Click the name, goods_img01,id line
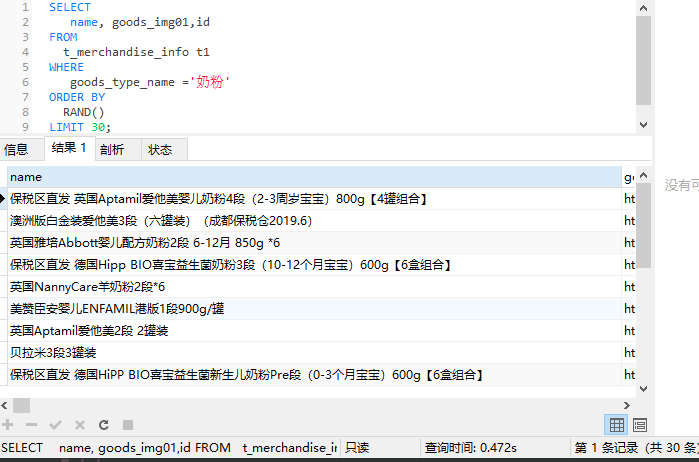 pos(140,22)
